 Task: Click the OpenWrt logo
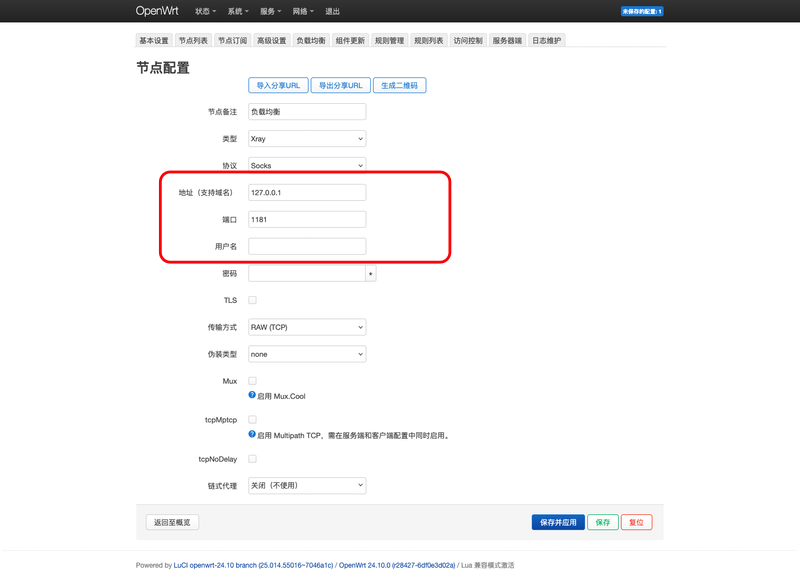159,11
